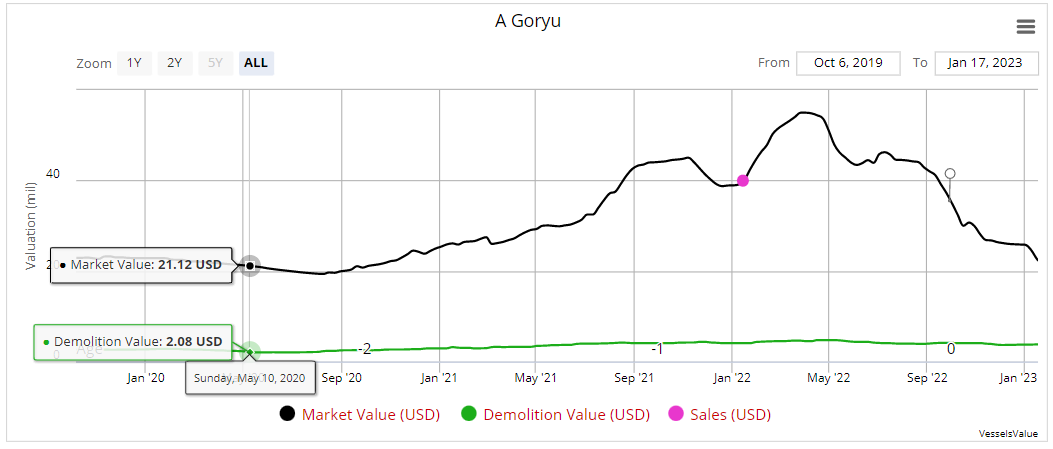Screen dimensions: 1053x449
Task: Select the ALL zoom range button
Action: coord(256,63)
